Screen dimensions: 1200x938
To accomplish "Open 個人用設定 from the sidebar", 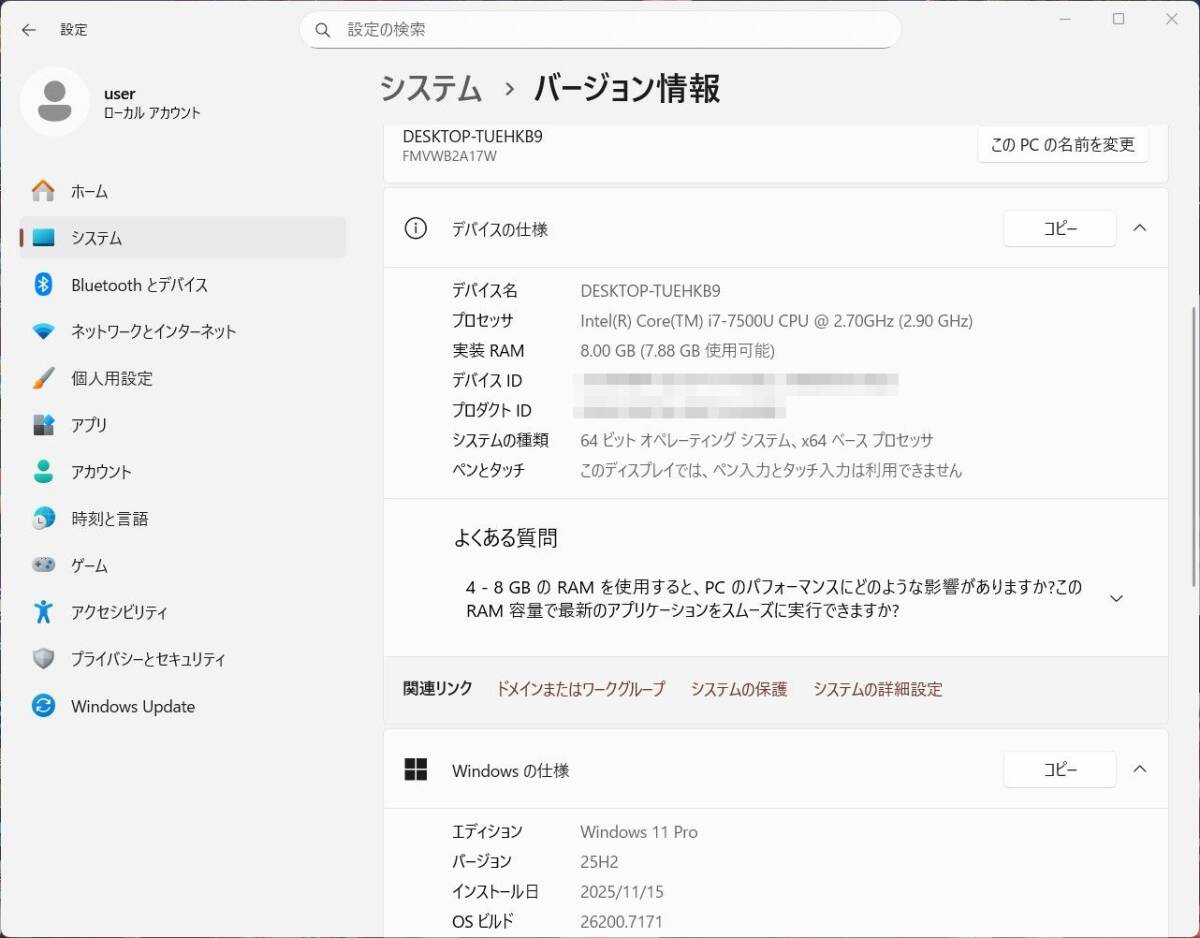I will click(110, 378).
